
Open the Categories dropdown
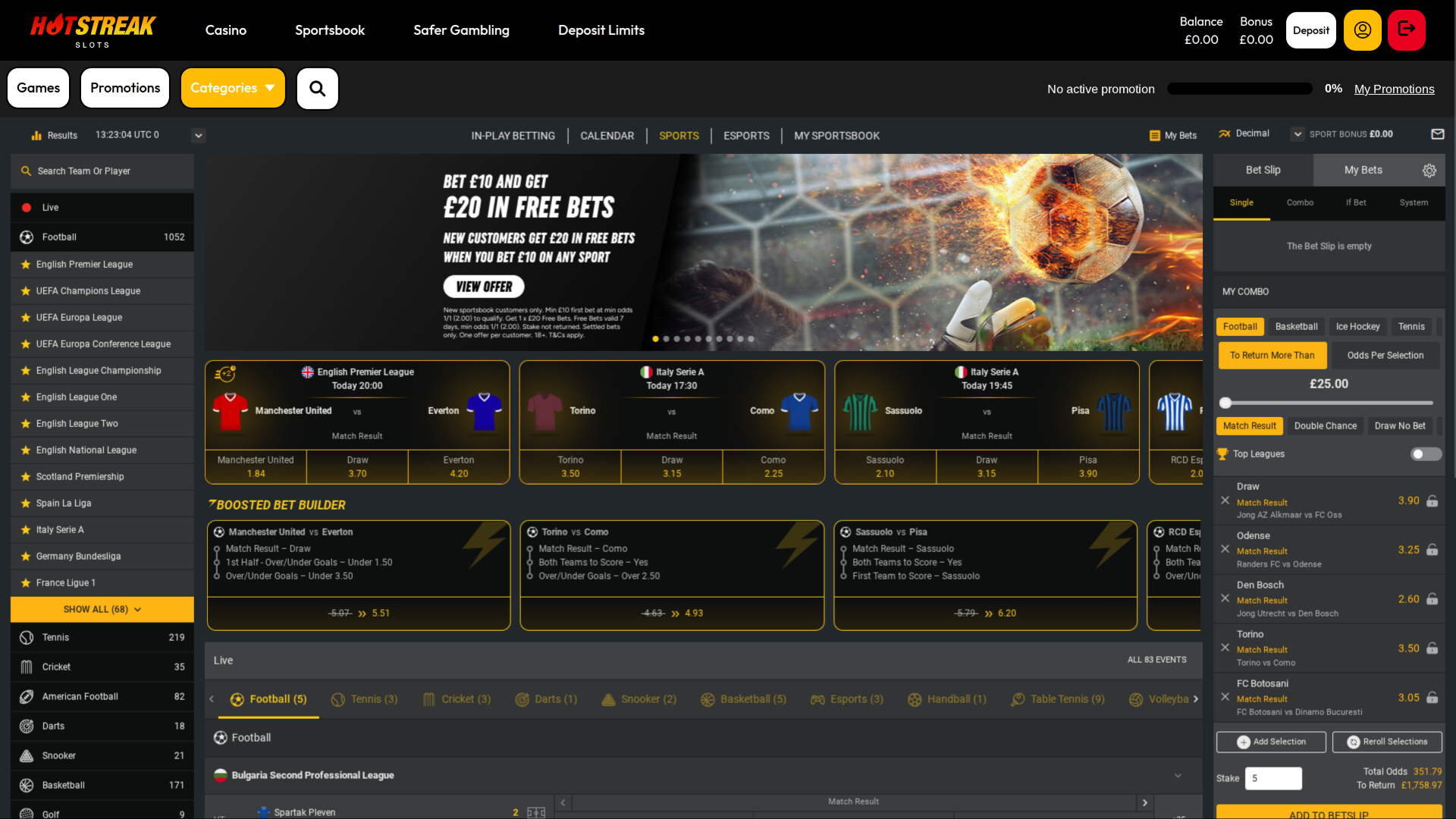233,88
